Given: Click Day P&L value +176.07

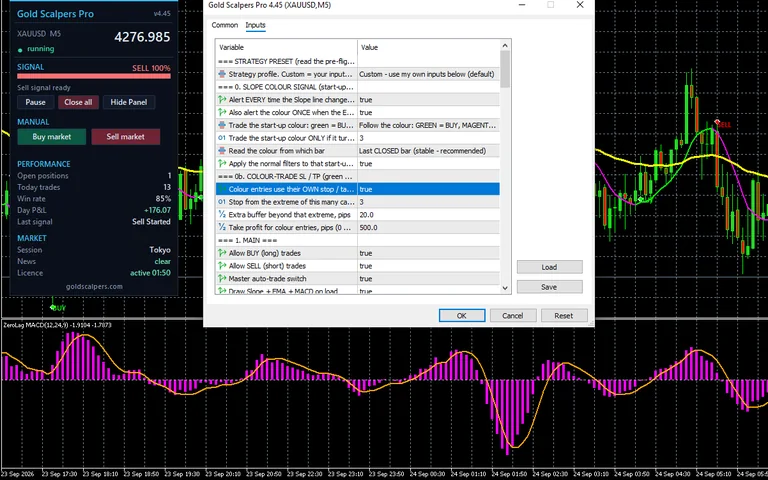Looking at the screenshot, I should coord(158,210).
